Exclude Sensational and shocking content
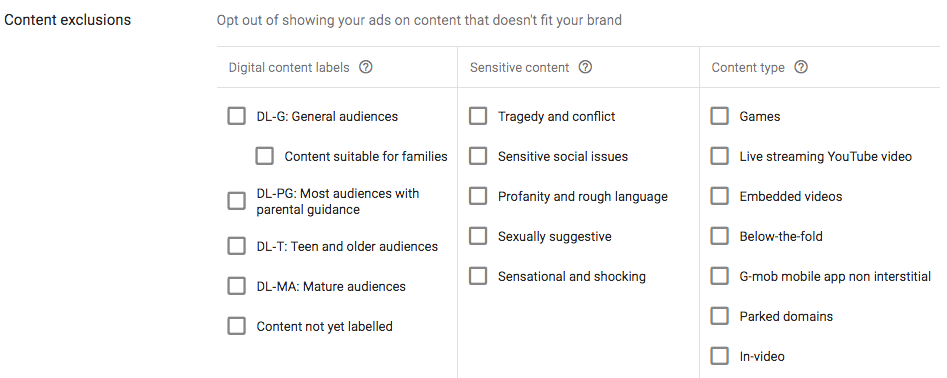The height and width of the screenshot is (378, 947). point(478,276)
